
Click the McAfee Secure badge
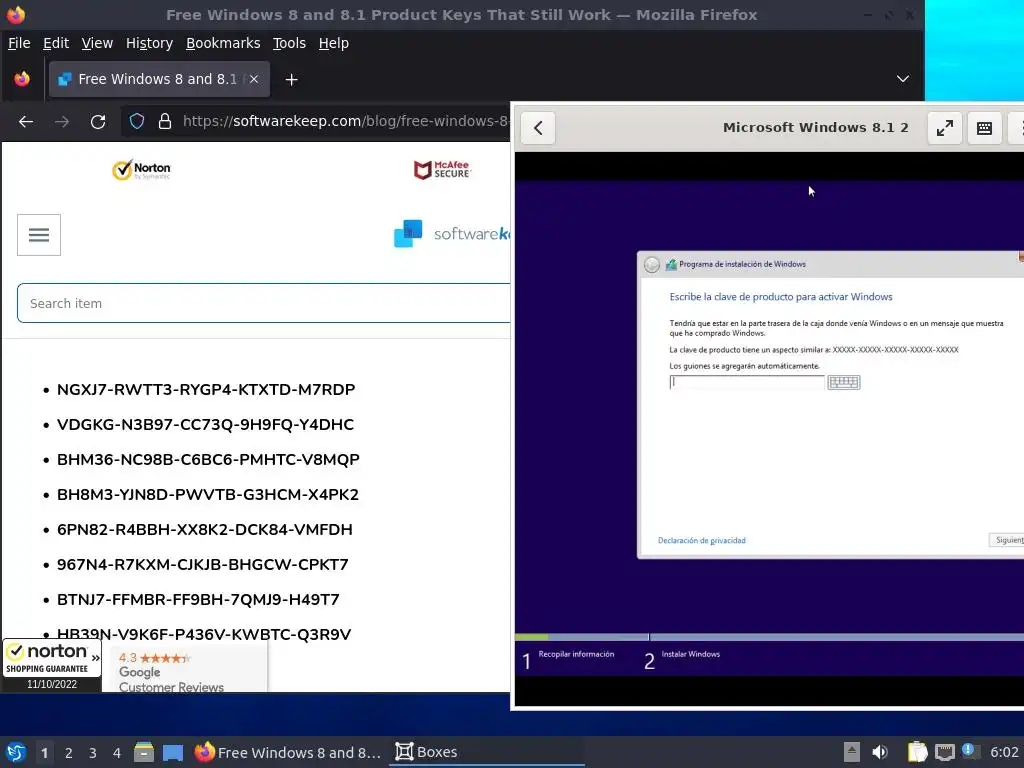click(442, 170)
